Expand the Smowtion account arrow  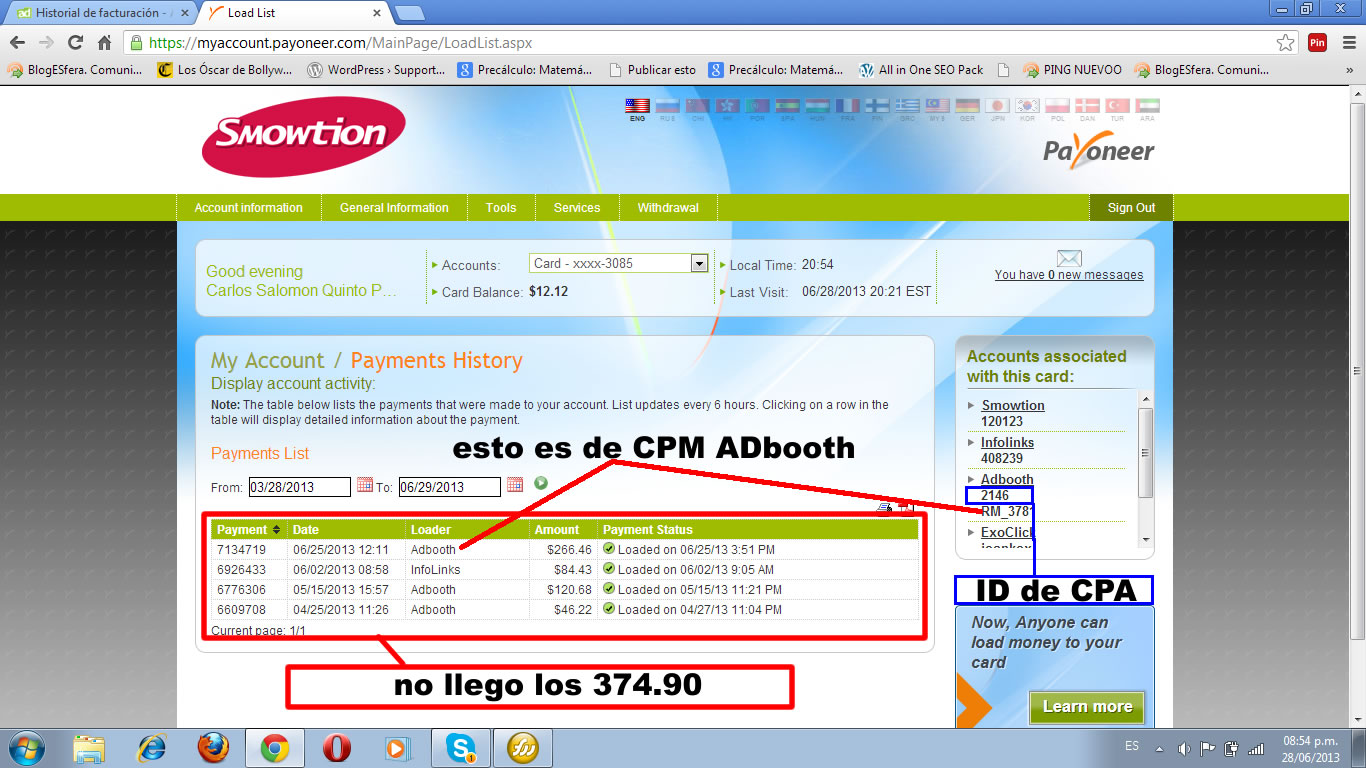972,406
